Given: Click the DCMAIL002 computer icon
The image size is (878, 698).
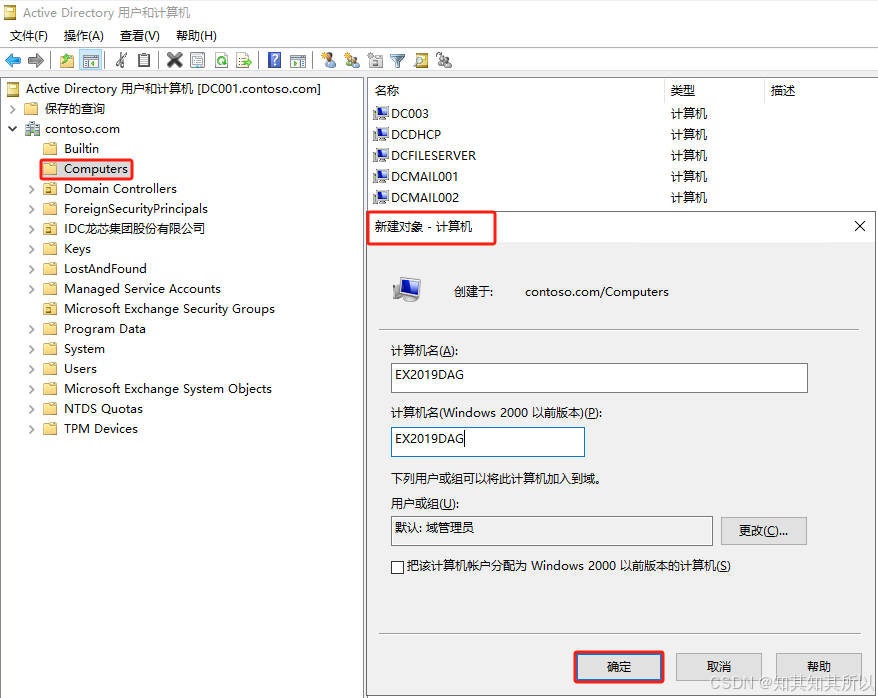Looking at the screenshot, I should coord(381,198).
